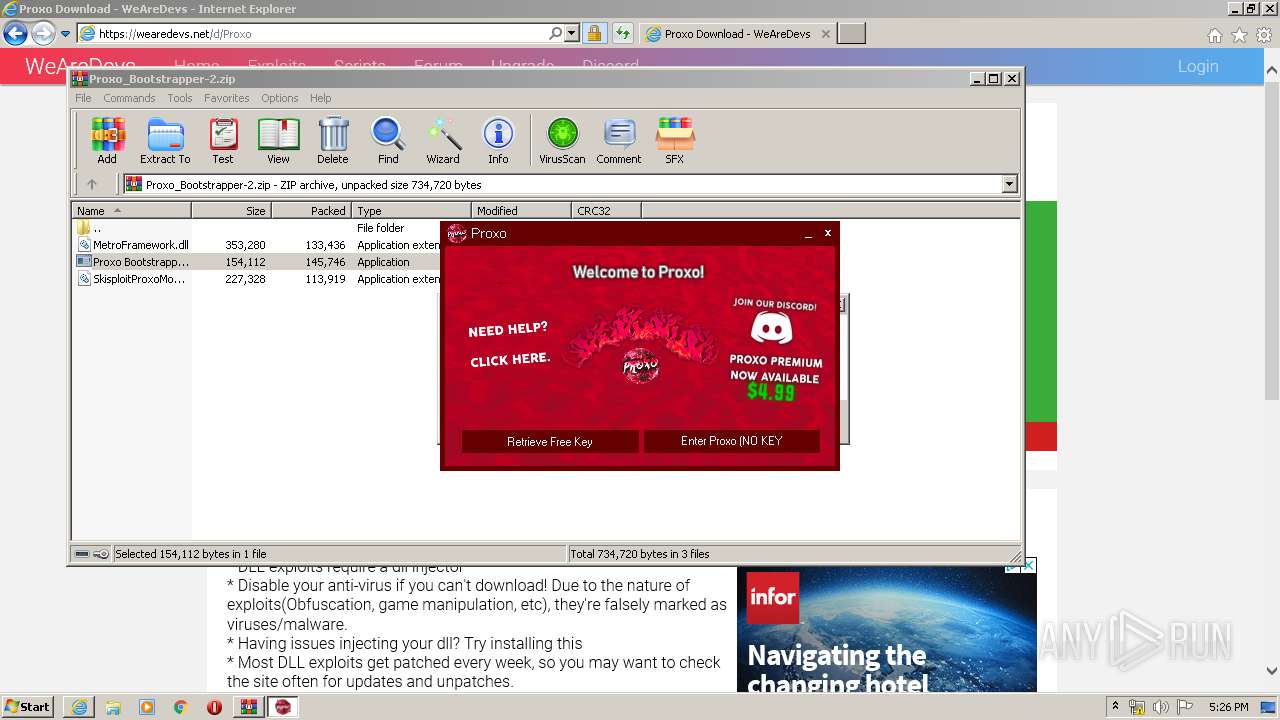1280x720 pixels.
Task: Open Chrome from the taskbar
Action: (x=180, y=707)
